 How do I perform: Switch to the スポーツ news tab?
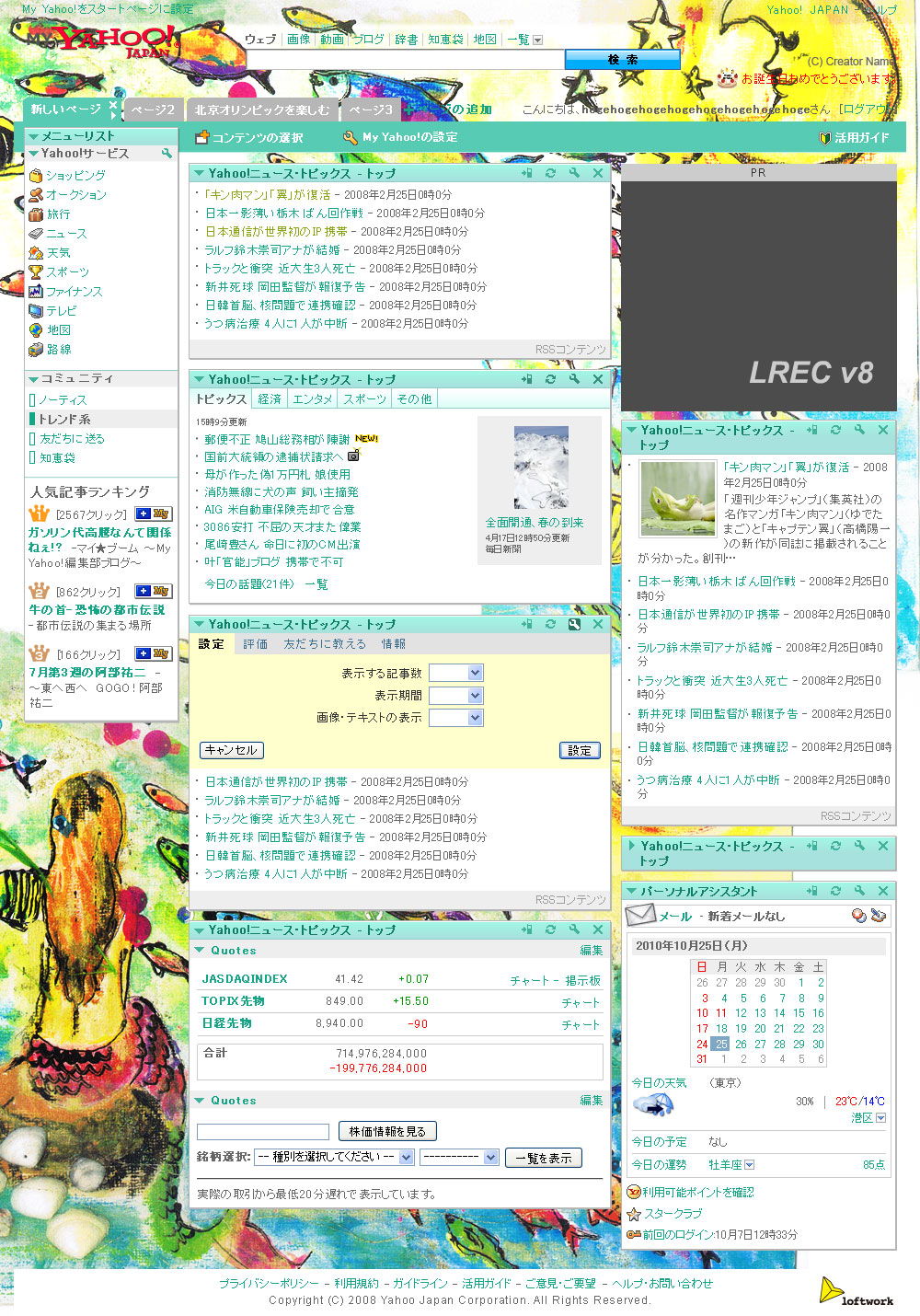coord(364,398)
